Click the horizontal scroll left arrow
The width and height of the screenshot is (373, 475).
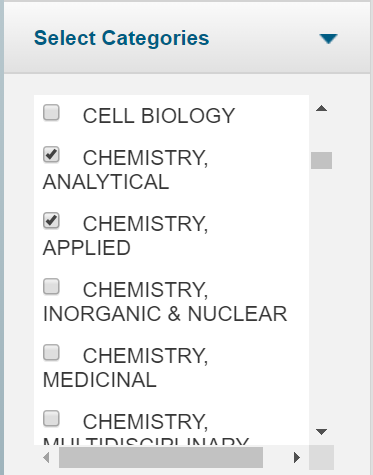[46, 457]
